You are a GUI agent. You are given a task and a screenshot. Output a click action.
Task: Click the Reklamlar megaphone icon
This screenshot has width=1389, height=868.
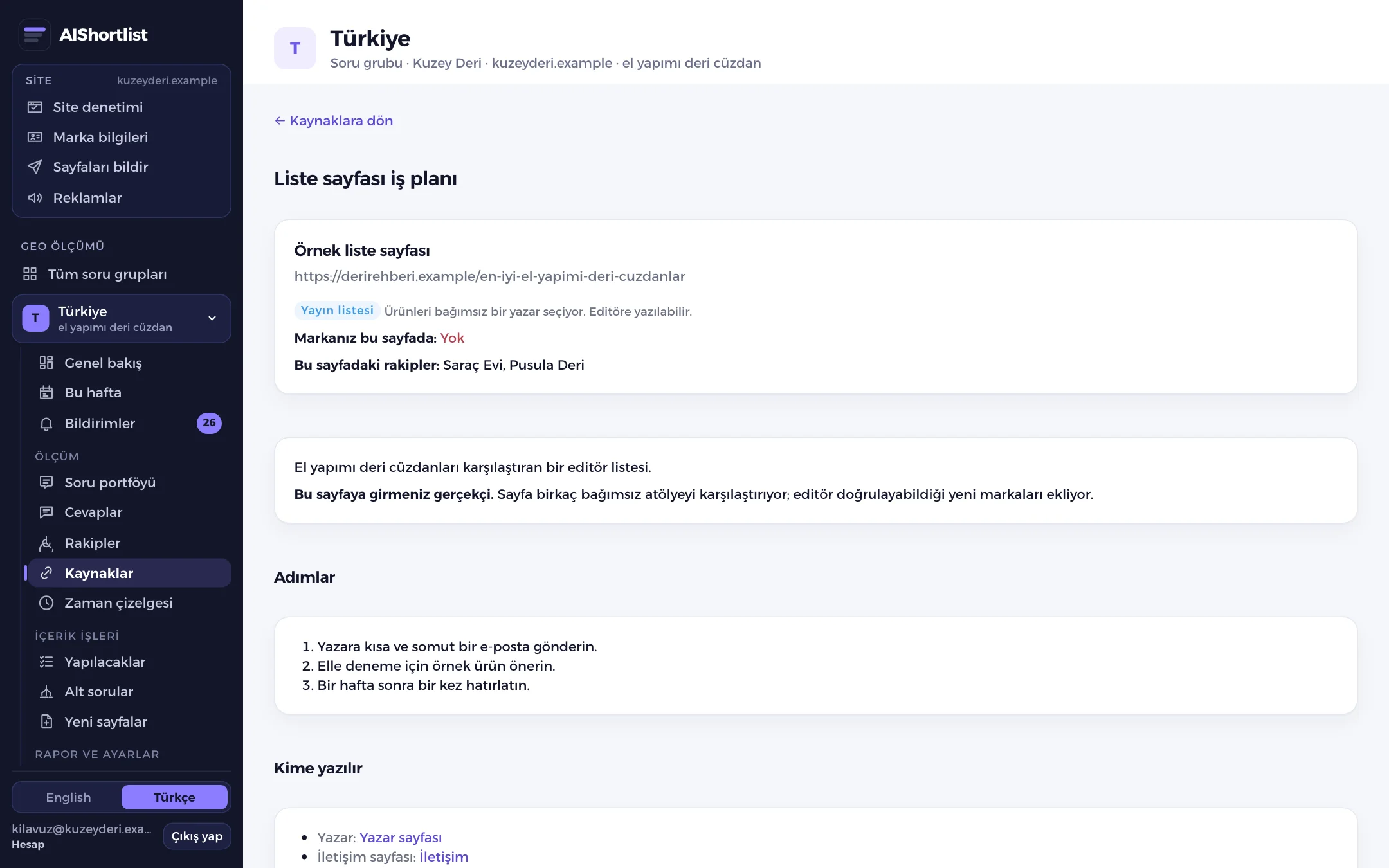[35, 198]
